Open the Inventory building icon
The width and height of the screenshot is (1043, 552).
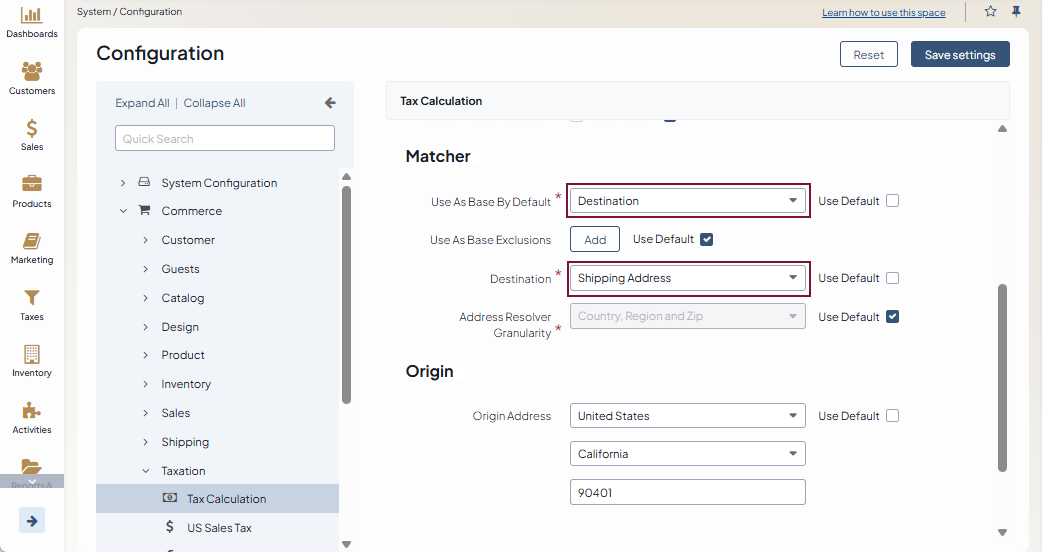point(32,355)
